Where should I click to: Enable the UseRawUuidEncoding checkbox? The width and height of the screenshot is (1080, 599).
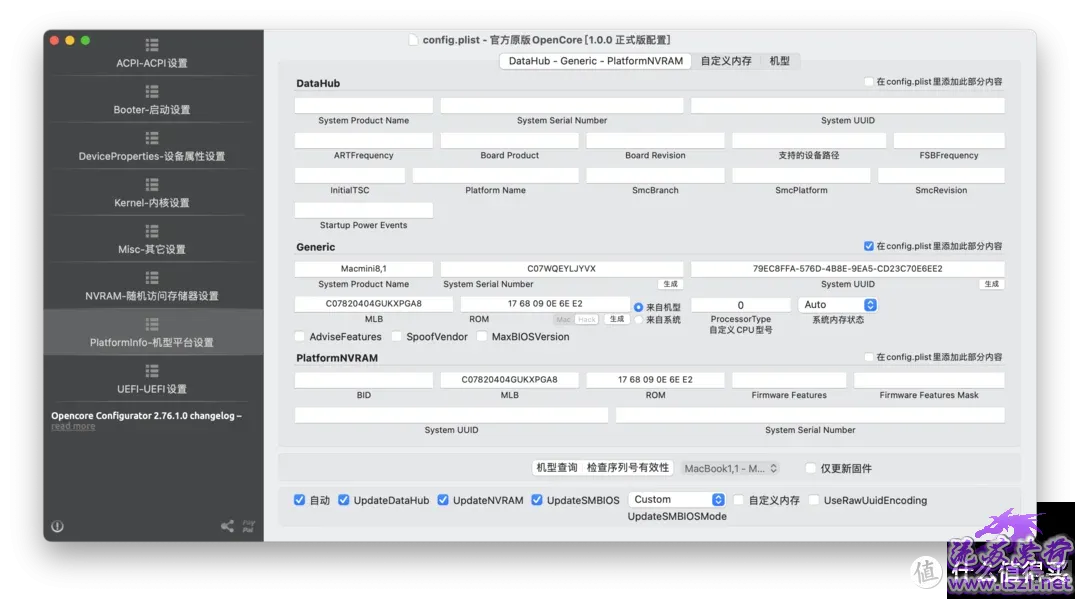pos(814,501)
